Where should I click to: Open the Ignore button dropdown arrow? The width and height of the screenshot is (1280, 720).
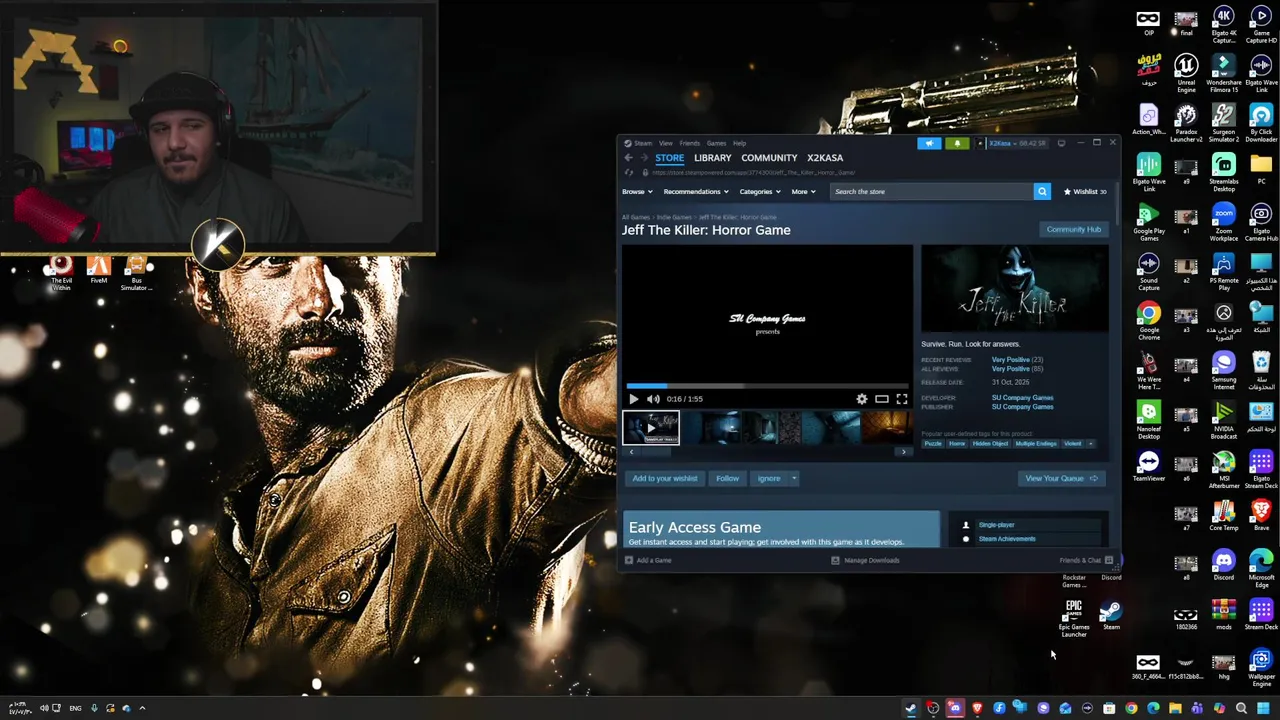(794, 478)
